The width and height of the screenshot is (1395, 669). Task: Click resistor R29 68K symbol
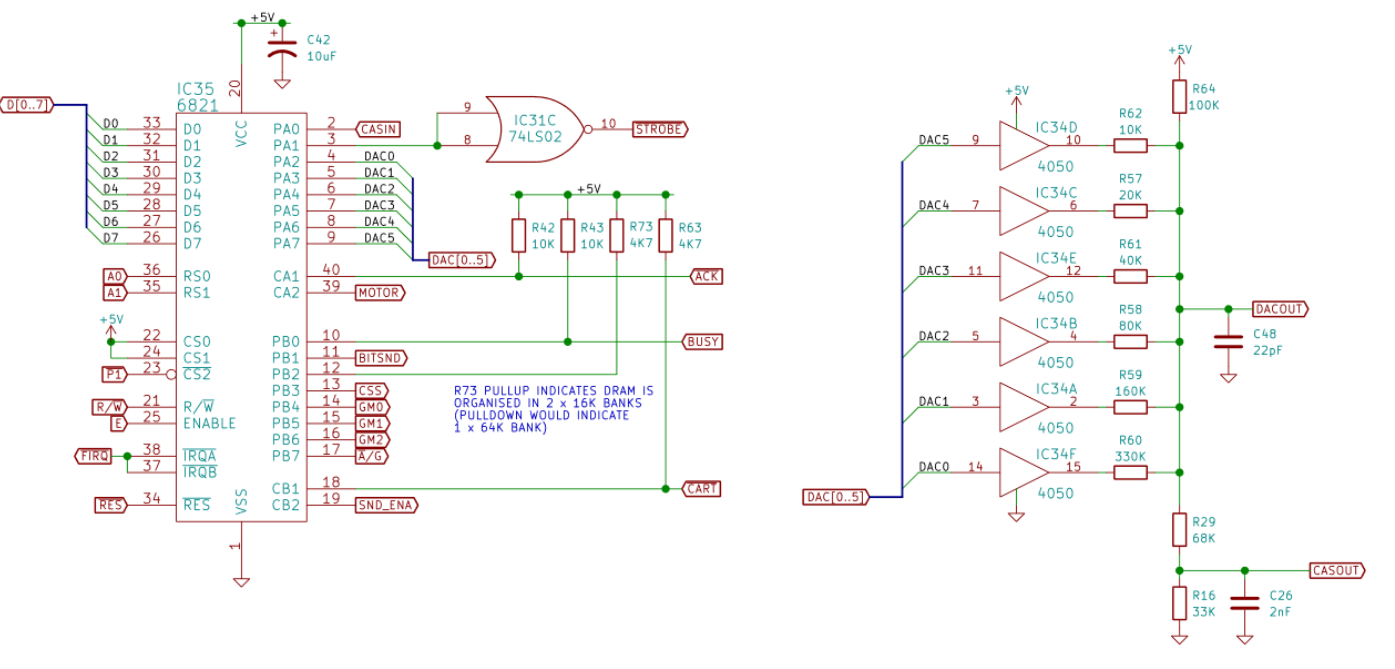click(x=1181, y=530)
